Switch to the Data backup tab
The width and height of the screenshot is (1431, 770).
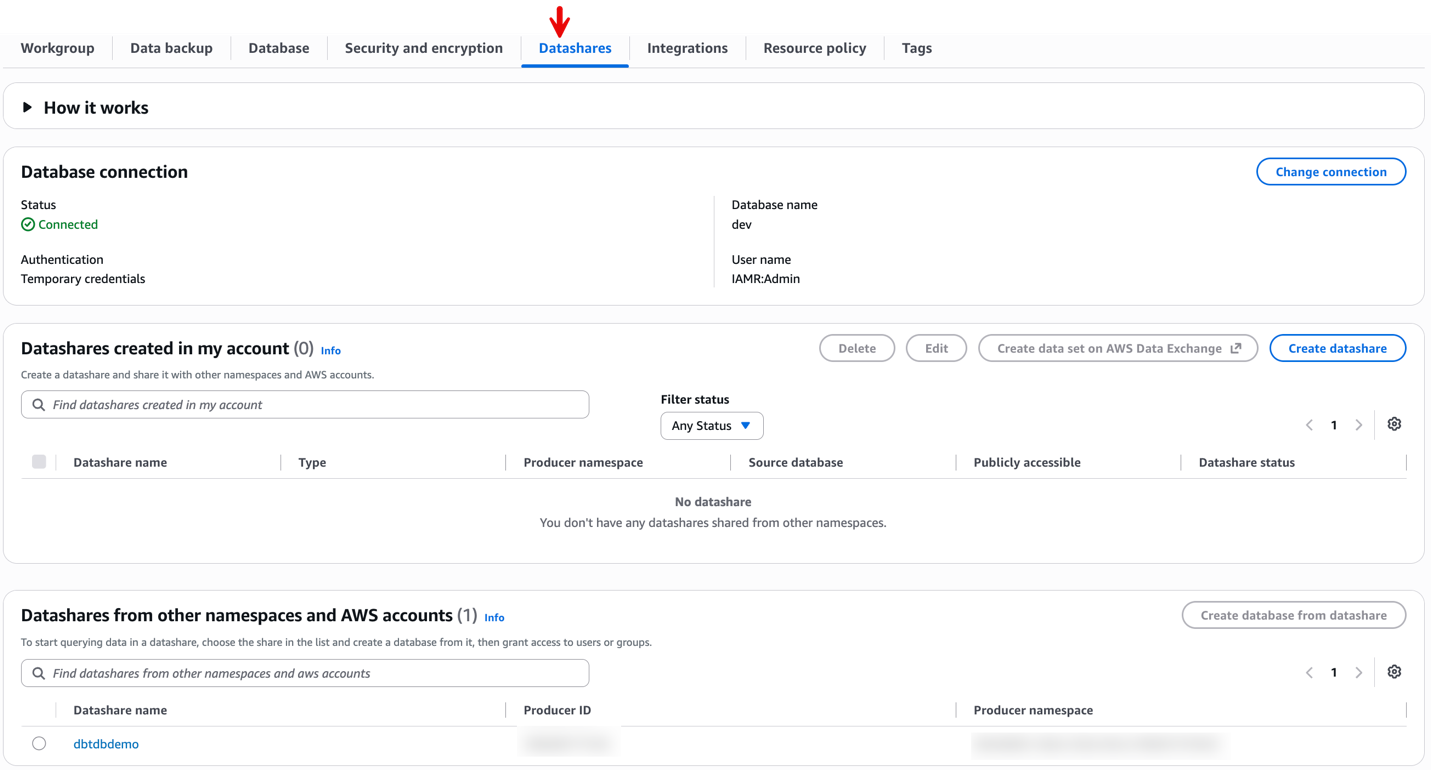(171, 48)
